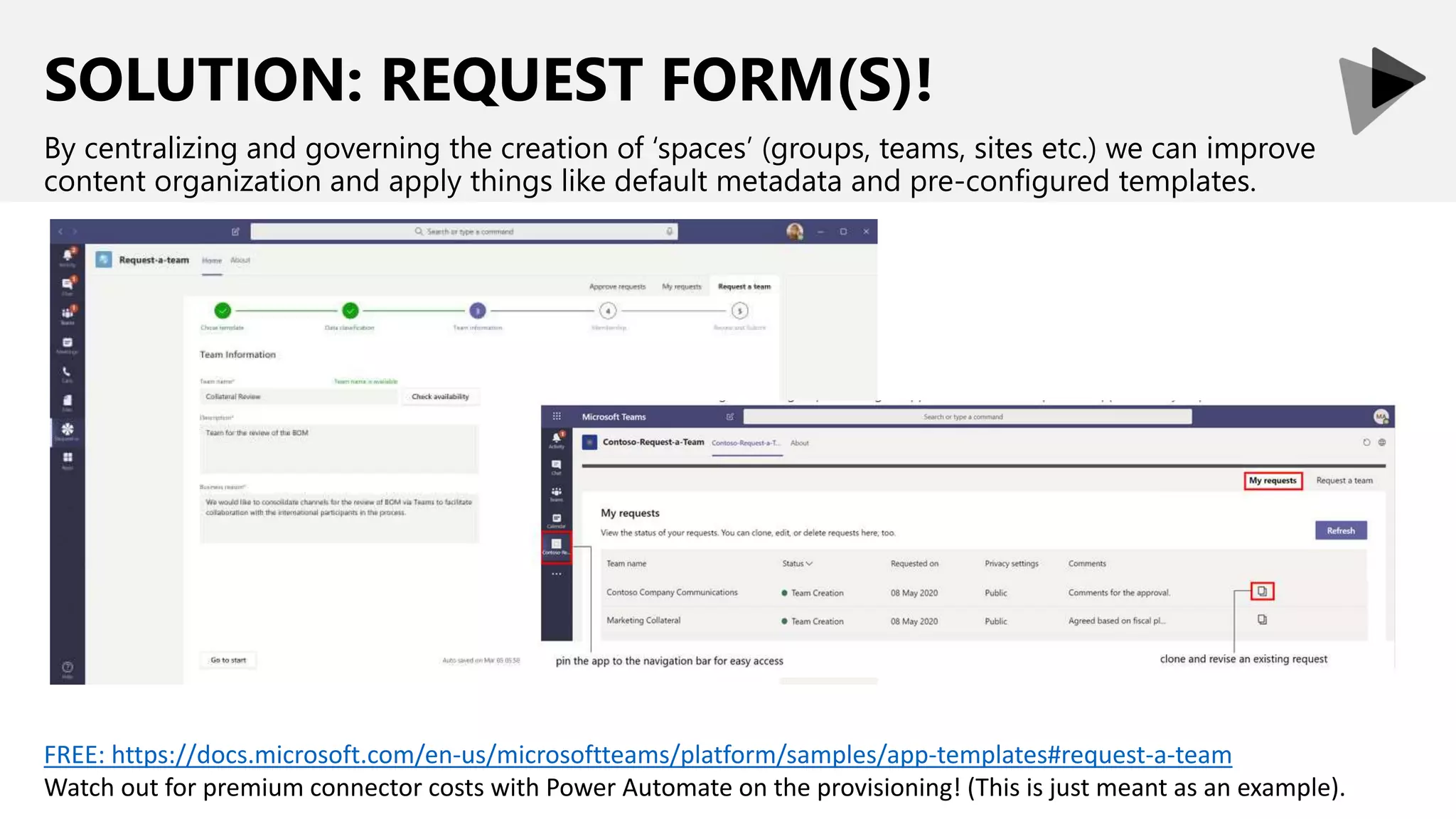1456x819 pixels.
Task: Open Teams in the Contoso window sidebar
Action: pos(557,493)
